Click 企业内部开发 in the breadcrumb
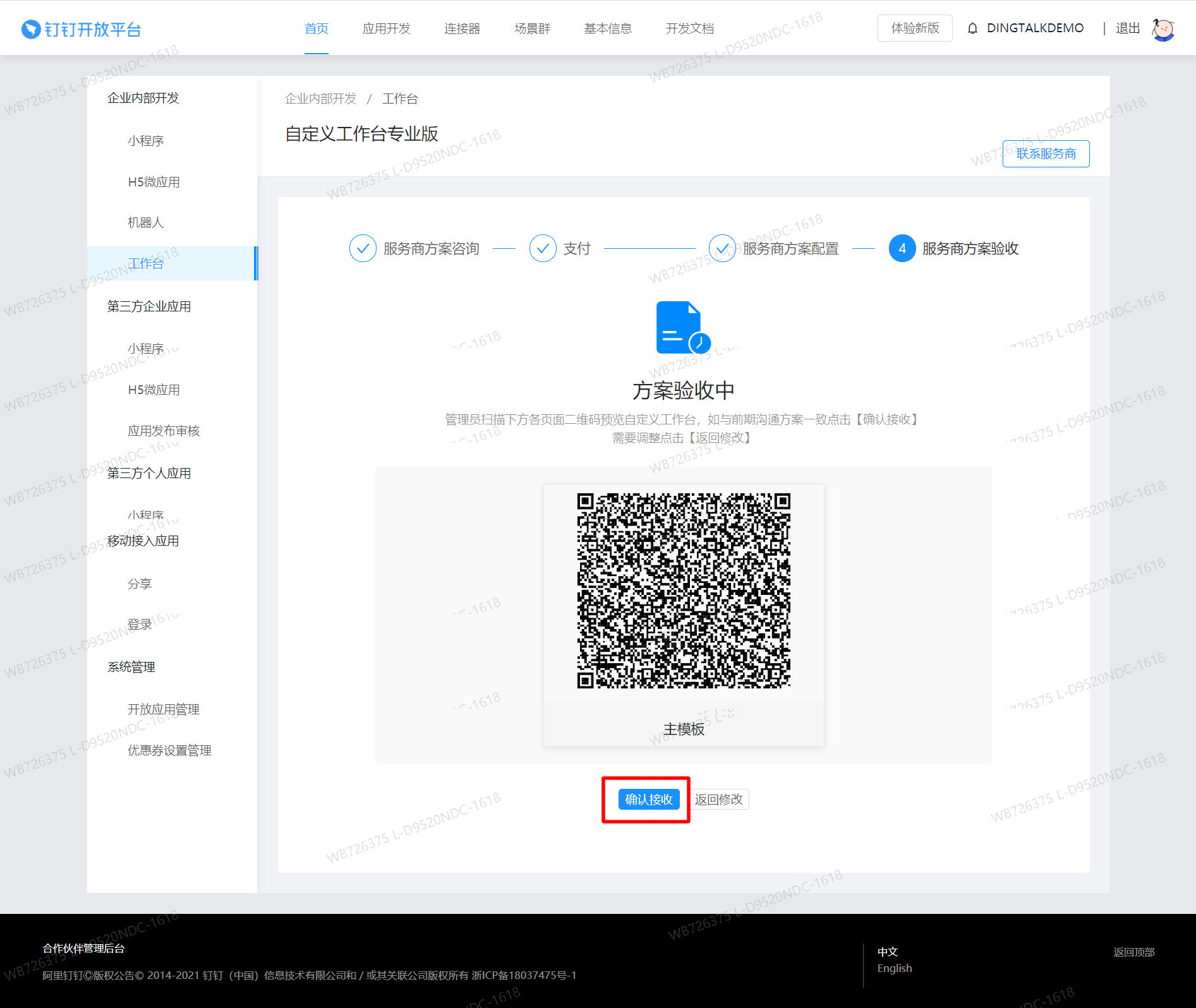Viewport: 1196px width, 1008px height. click(x=320, y=99)
